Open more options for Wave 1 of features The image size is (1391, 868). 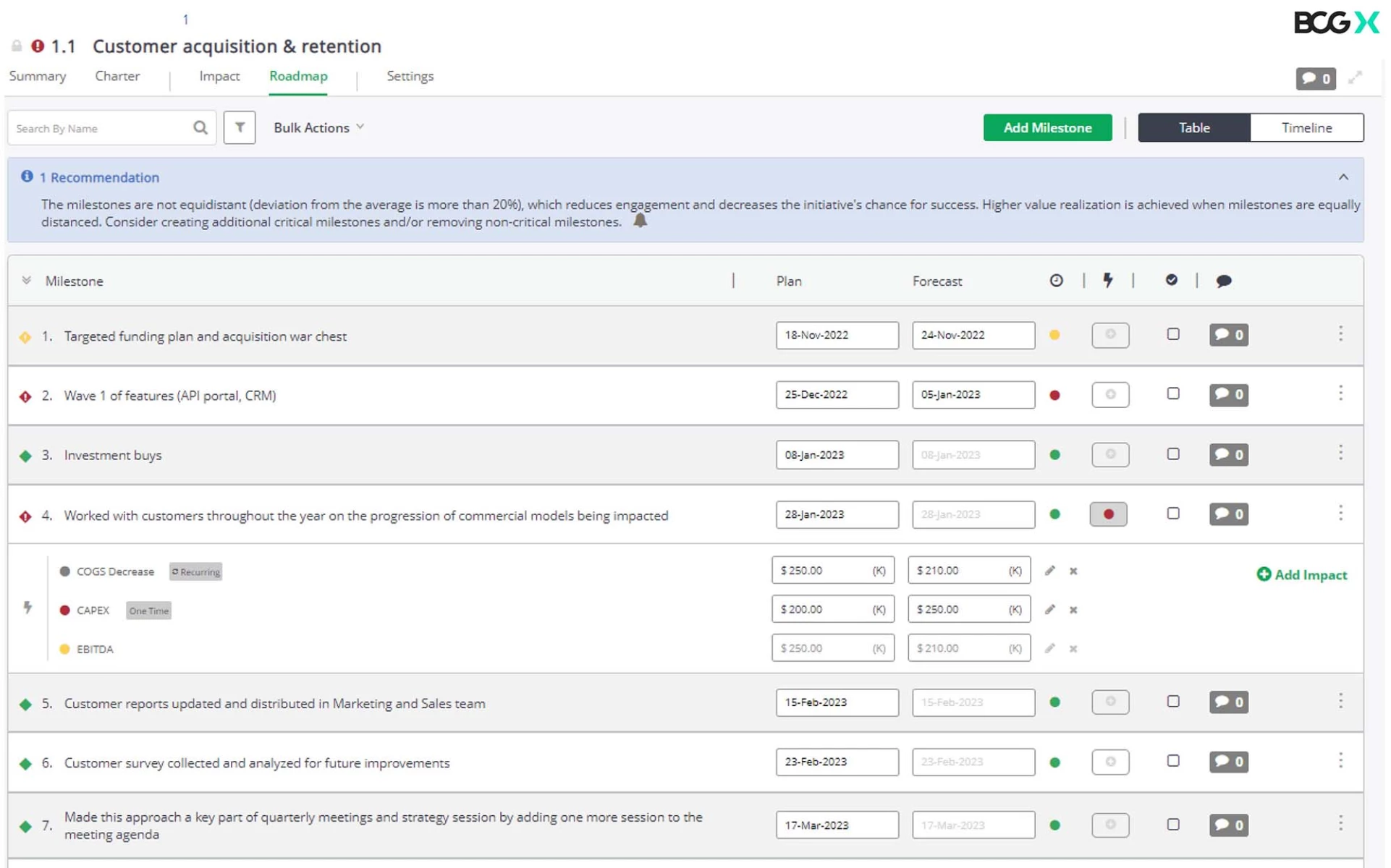tap(1340, 393)
